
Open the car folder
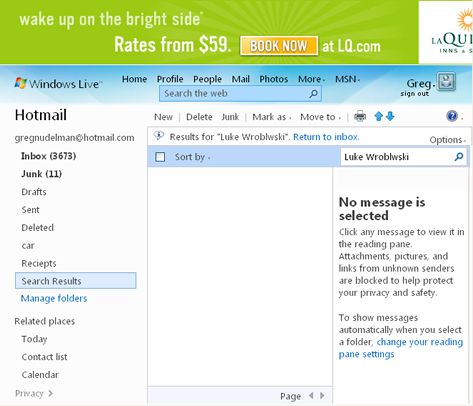point(28,246)
